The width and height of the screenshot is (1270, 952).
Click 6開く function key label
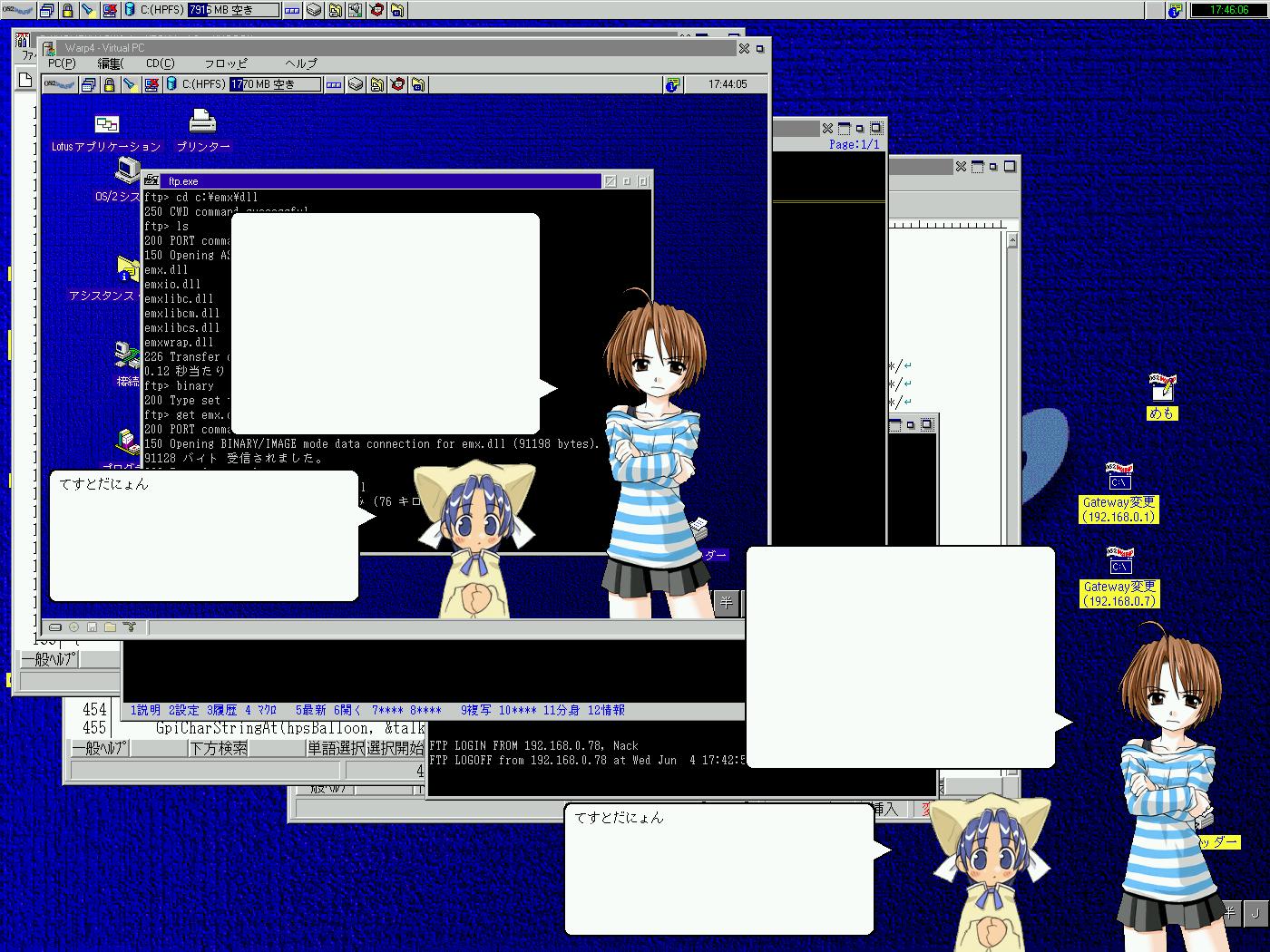[x=348, y=710]
